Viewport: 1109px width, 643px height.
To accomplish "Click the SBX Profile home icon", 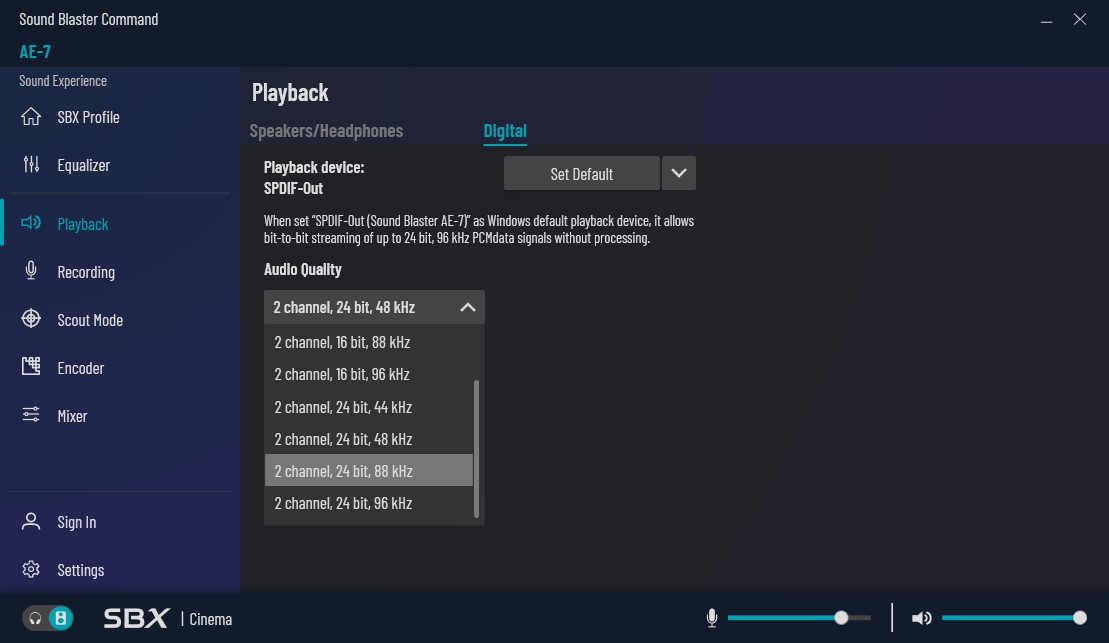I will click(31, 117).
